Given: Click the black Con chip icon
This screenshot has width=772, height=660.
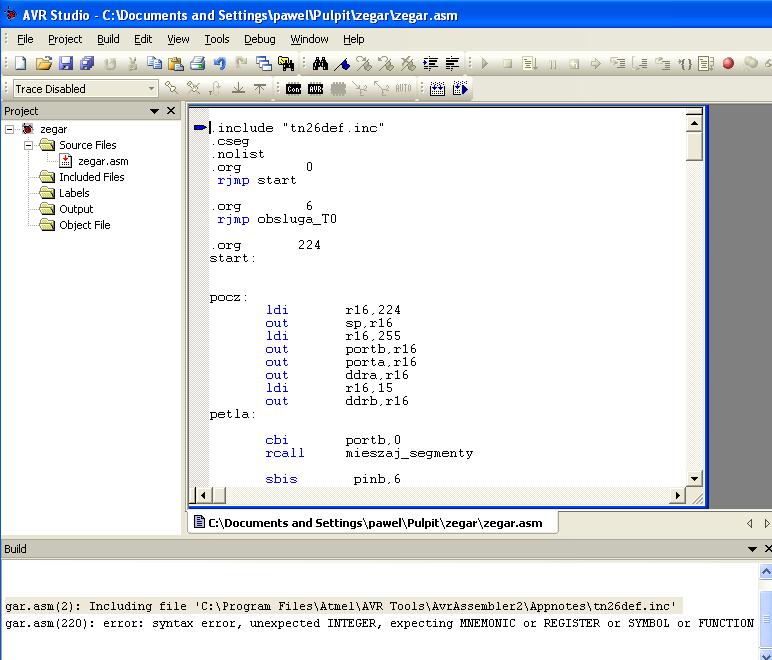Looking at the screenshot, I should 293,89.
